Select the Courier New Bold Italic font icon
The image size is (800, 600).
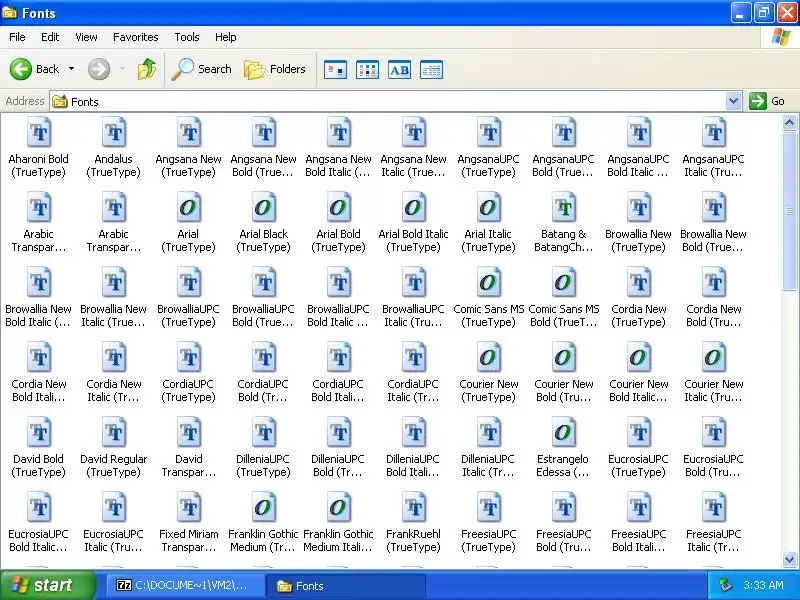(x=639, y=358)
